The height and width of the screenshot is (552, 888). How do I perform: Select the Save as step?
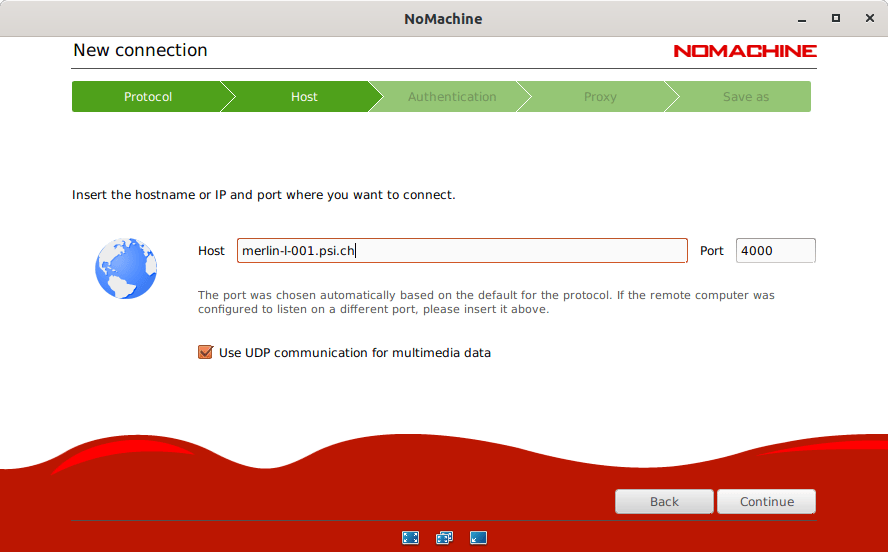pyautogui.click(x=746, y=97)
